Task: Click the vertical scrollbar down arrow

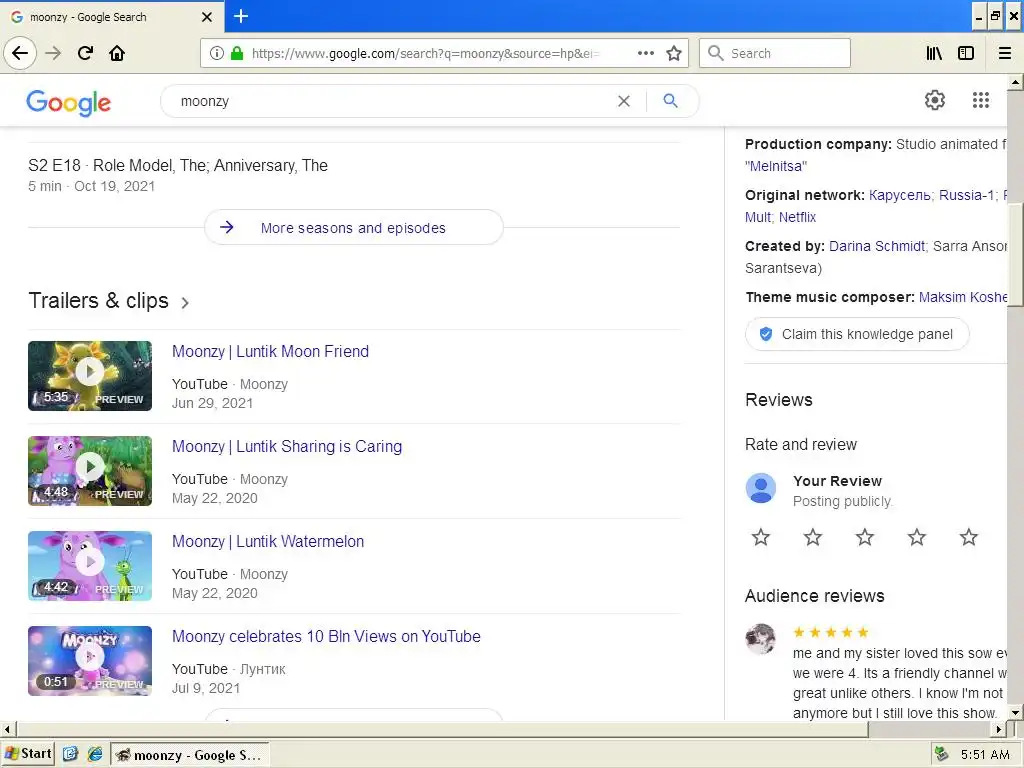Action: coord(1015,712)
